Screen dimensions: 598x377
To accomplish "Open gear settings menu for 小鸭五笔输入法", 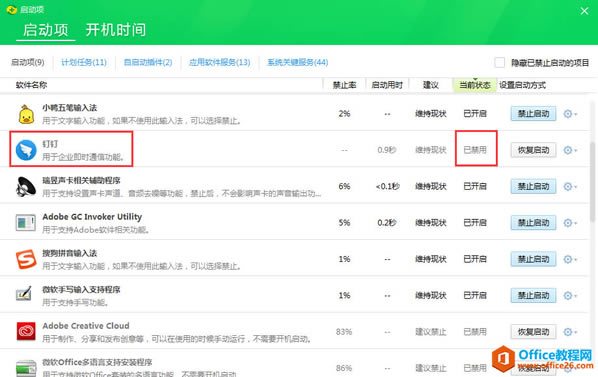I will click(x=570, y=114).
